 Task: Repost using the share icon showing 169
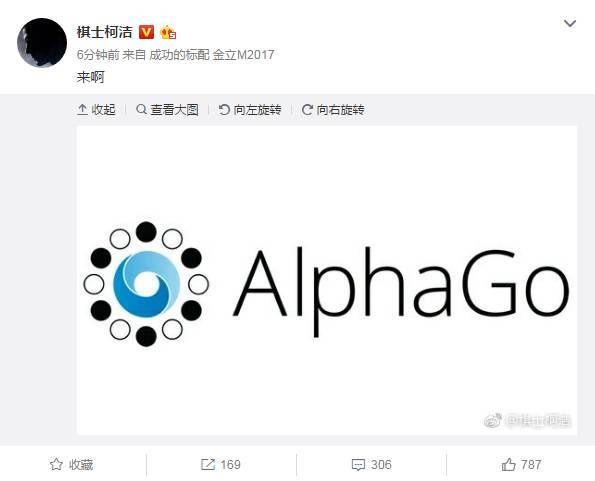(x=208, y=464)
